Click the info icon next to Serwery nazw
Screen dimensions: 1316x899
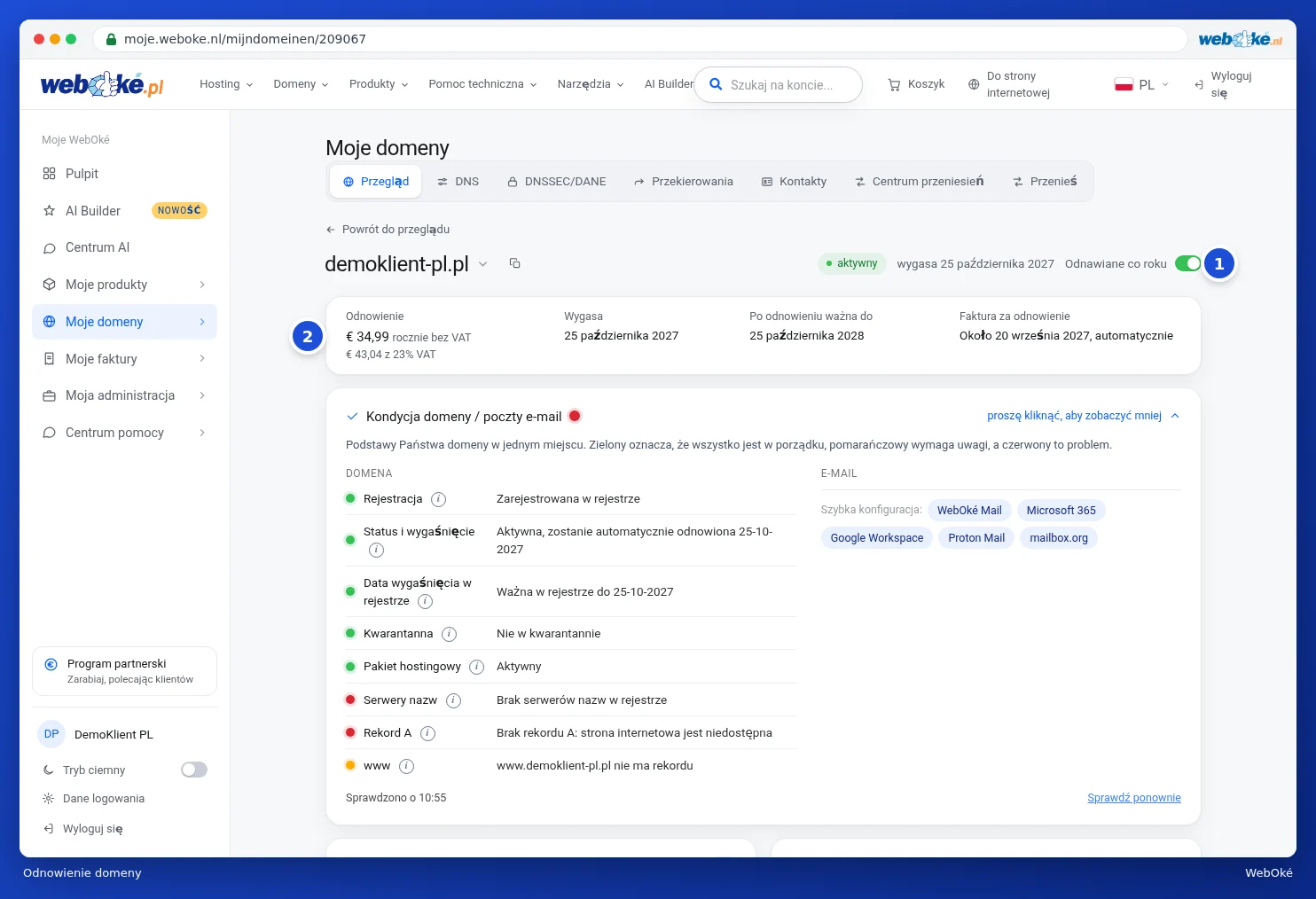(453, 700)
